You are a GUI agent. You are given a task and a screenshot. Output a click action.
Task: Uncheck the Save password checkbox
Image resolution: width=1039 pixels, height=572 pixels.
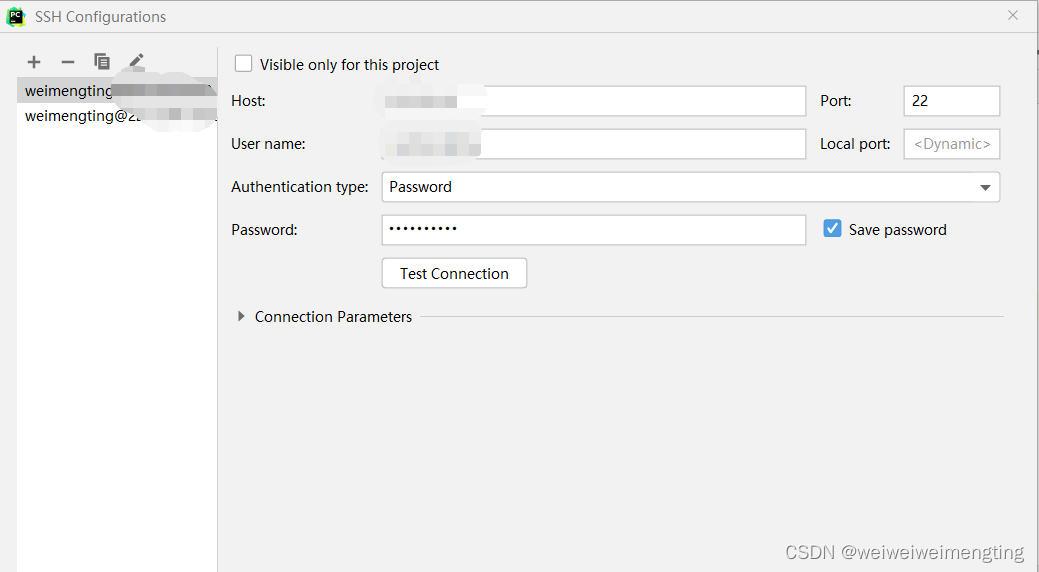pos(832,229)
